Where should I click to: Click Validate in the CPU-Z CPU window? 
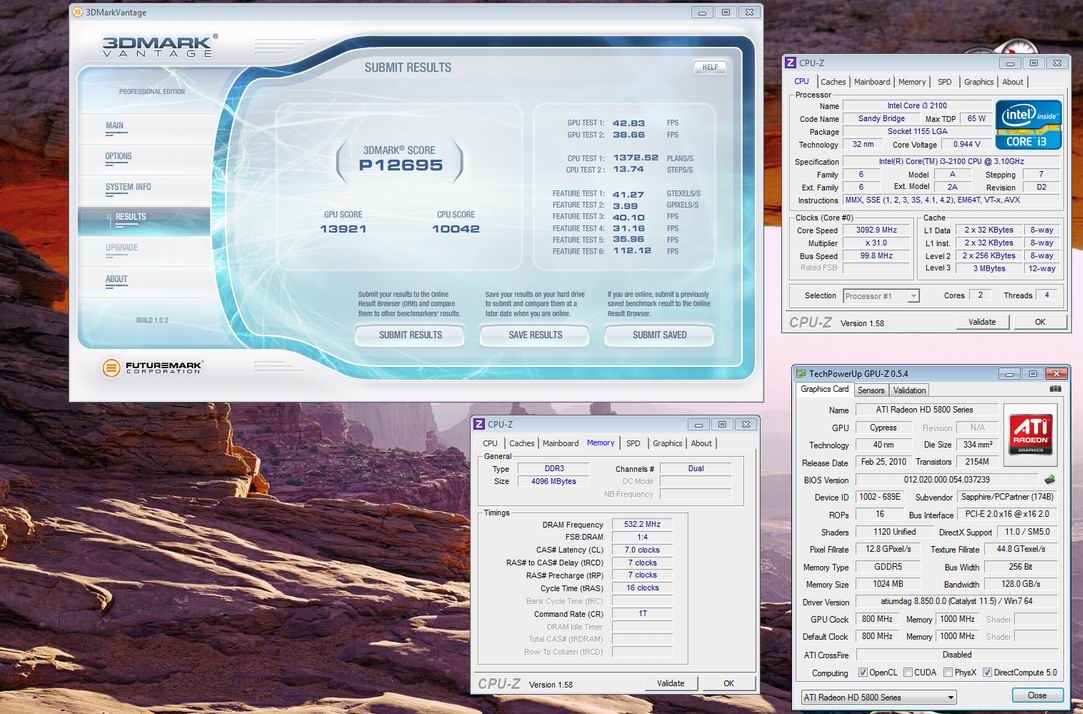(982, 322)
